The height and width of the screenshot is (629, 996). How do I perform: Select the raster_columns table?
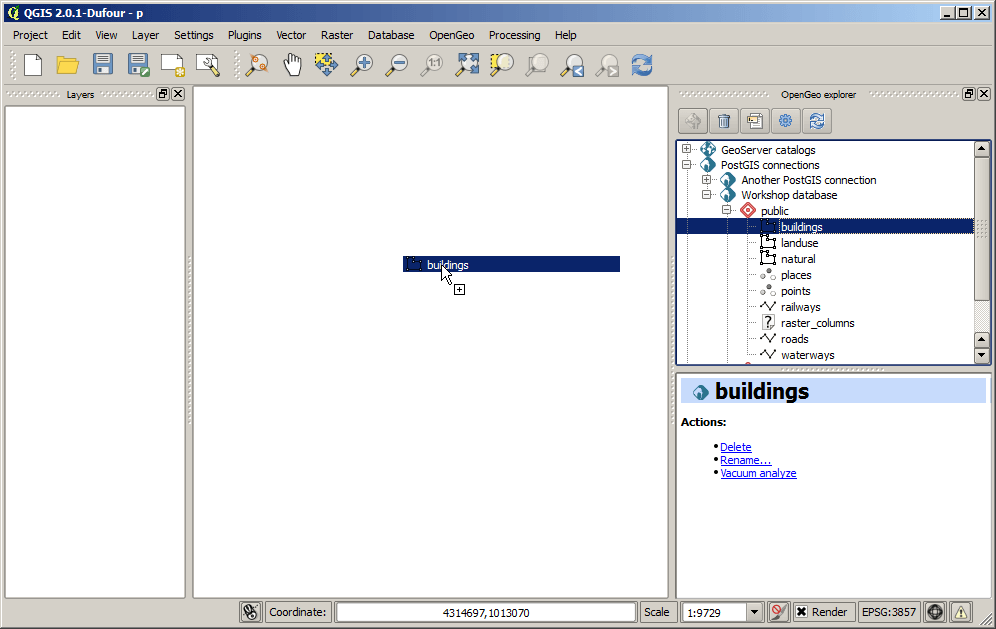(818, 323)
